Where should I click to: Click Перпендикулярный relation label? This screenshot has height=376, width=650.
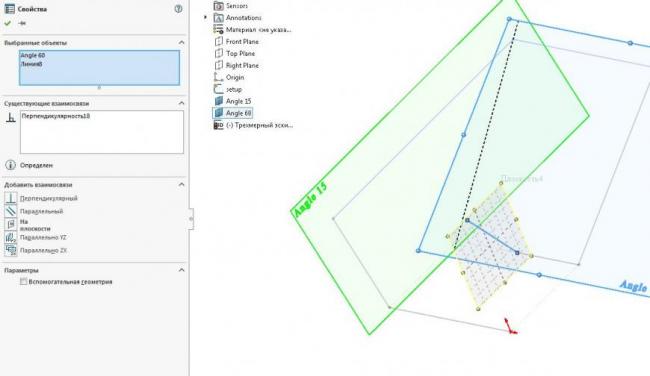pyautogui.click(x=49, y=198)
